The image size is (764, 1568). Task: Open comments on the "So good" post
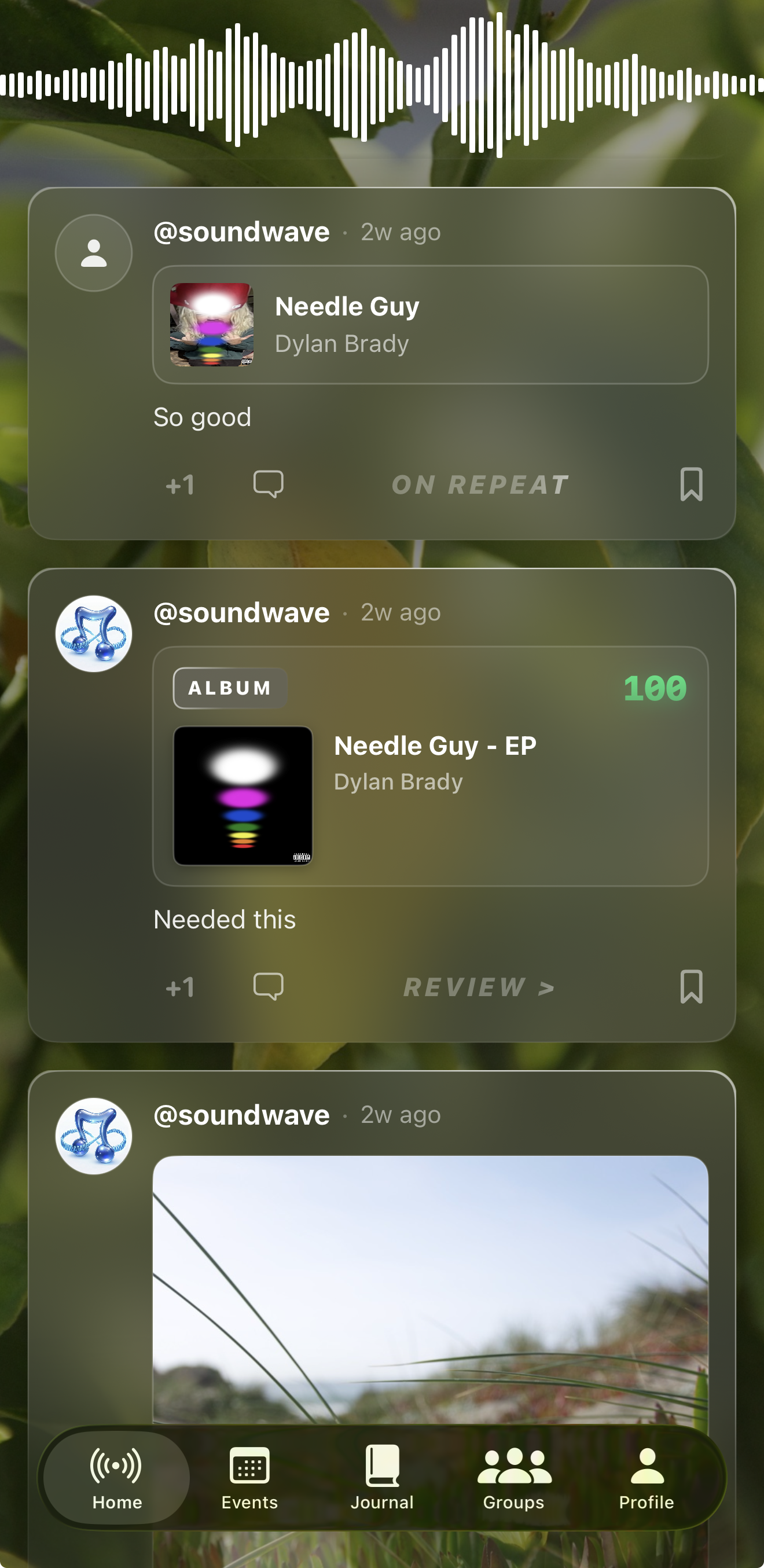[269, 484]
